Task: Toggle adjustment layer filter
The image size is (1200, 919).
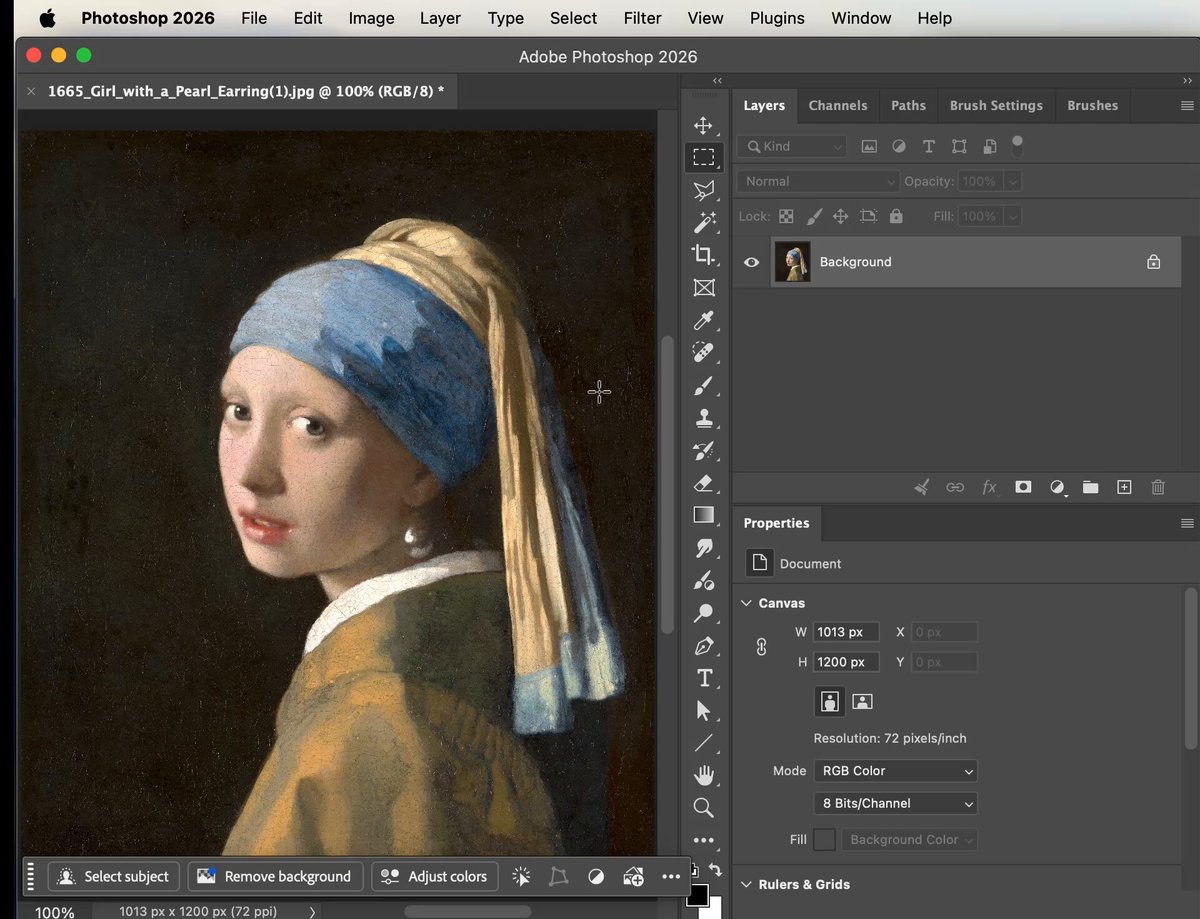Action: 899,146
